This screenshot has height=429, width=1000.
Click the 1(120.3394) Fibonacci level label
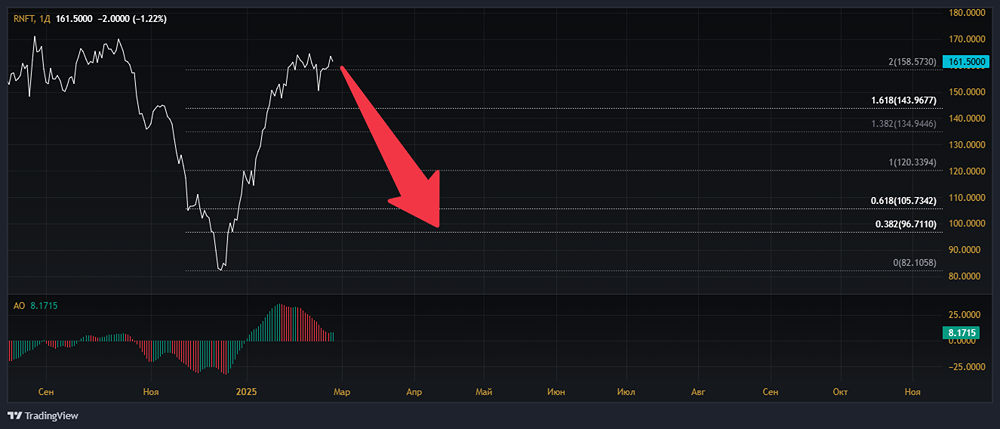[x=912, y=163]
